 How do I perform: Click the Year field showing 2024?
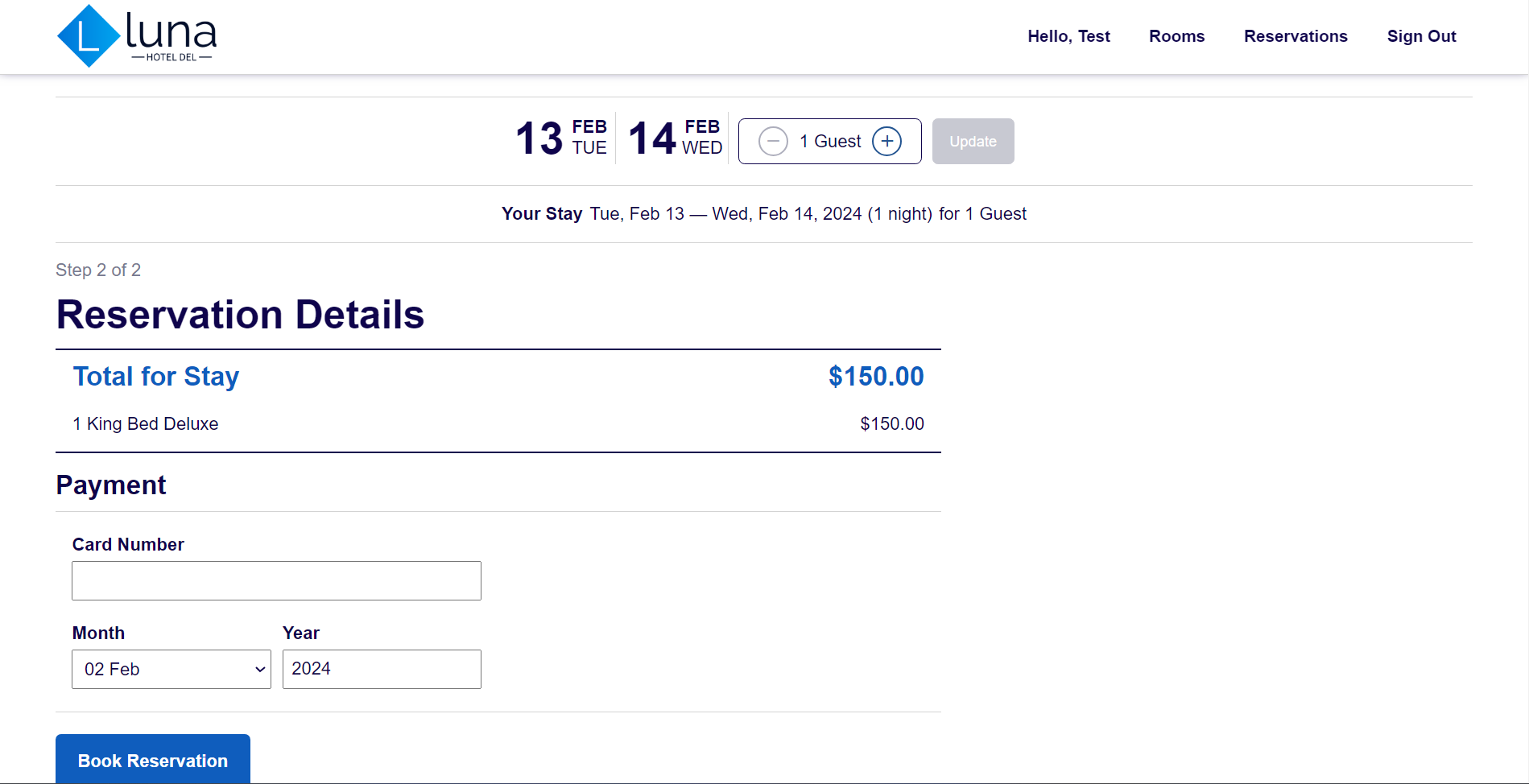382,669
